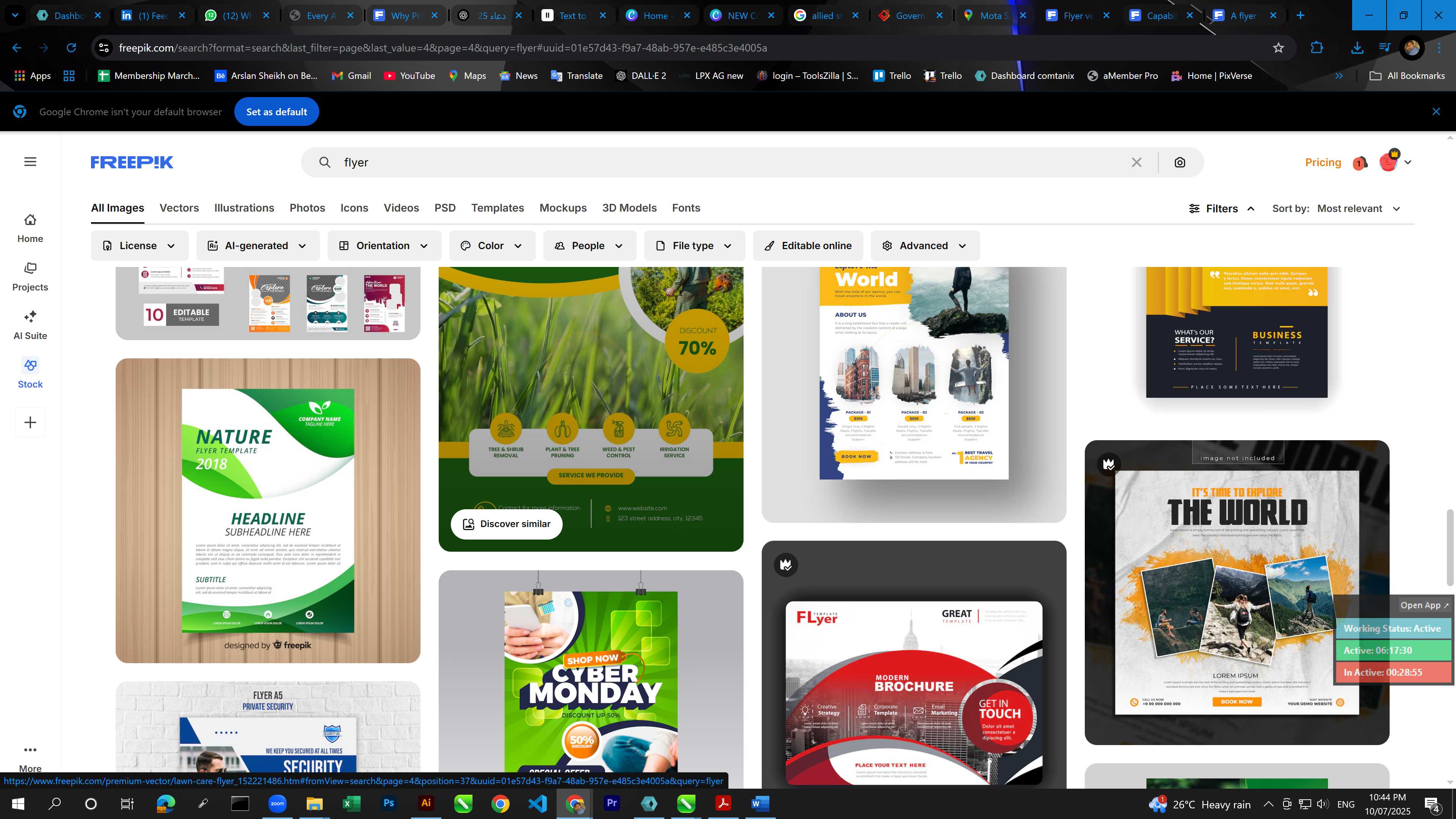Click the page vertical scrollbar
This screenshot has height=819, width=1456.
coord(1450,547)
